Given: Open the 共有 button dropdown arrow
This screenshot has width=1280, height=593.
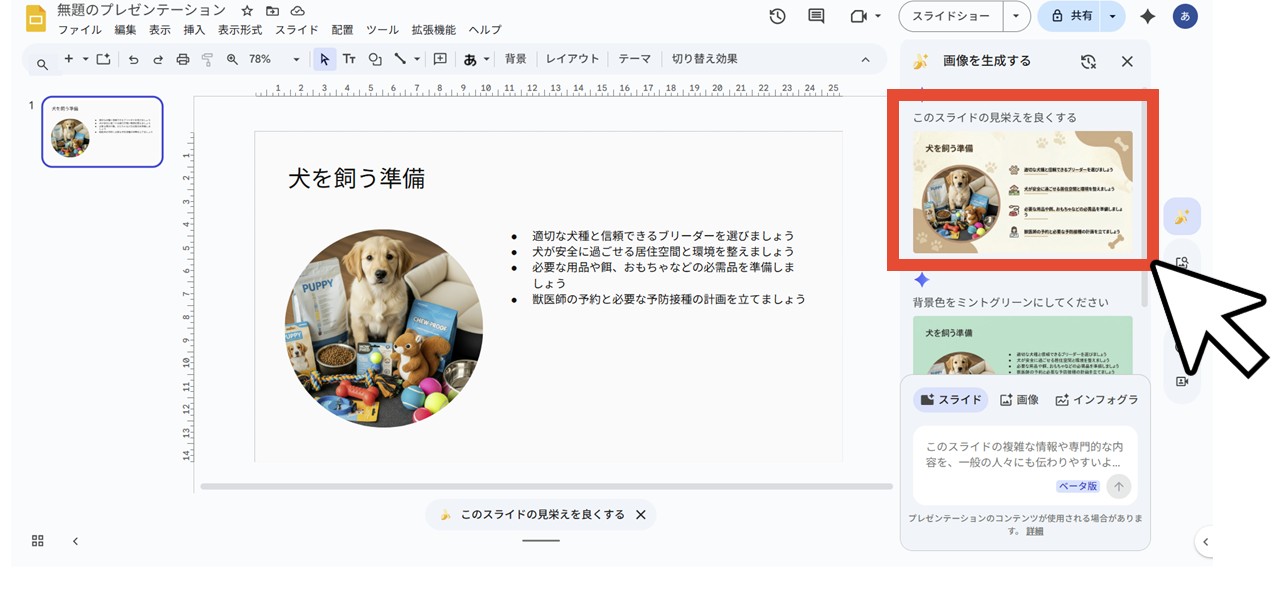Looking at the screenshot, I should (1111, 16).
